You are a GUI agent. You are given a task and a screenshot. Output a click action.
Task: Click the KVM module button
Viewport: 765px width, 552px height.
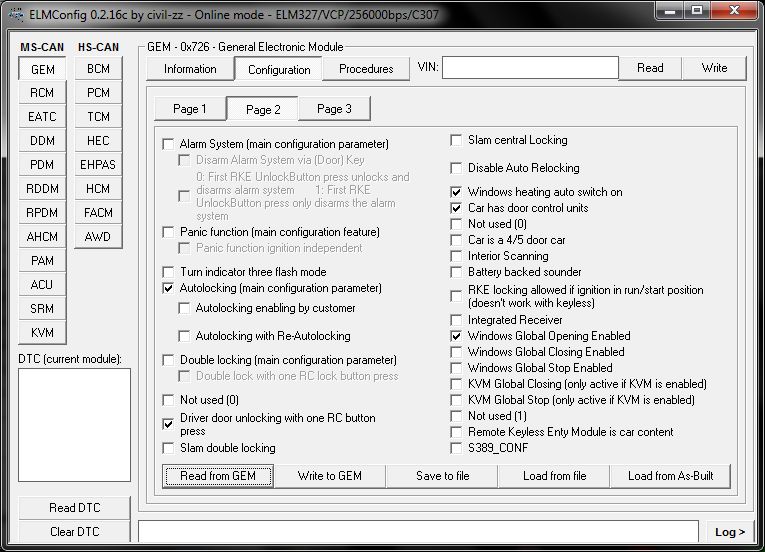[42, 333]
